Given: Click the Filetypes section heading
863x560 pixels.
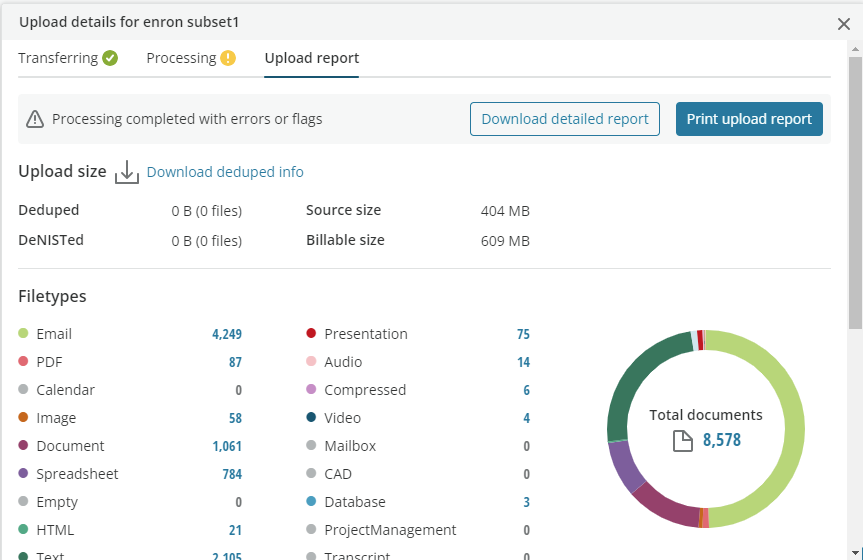Looking at the screenshot, I should 52,296.
